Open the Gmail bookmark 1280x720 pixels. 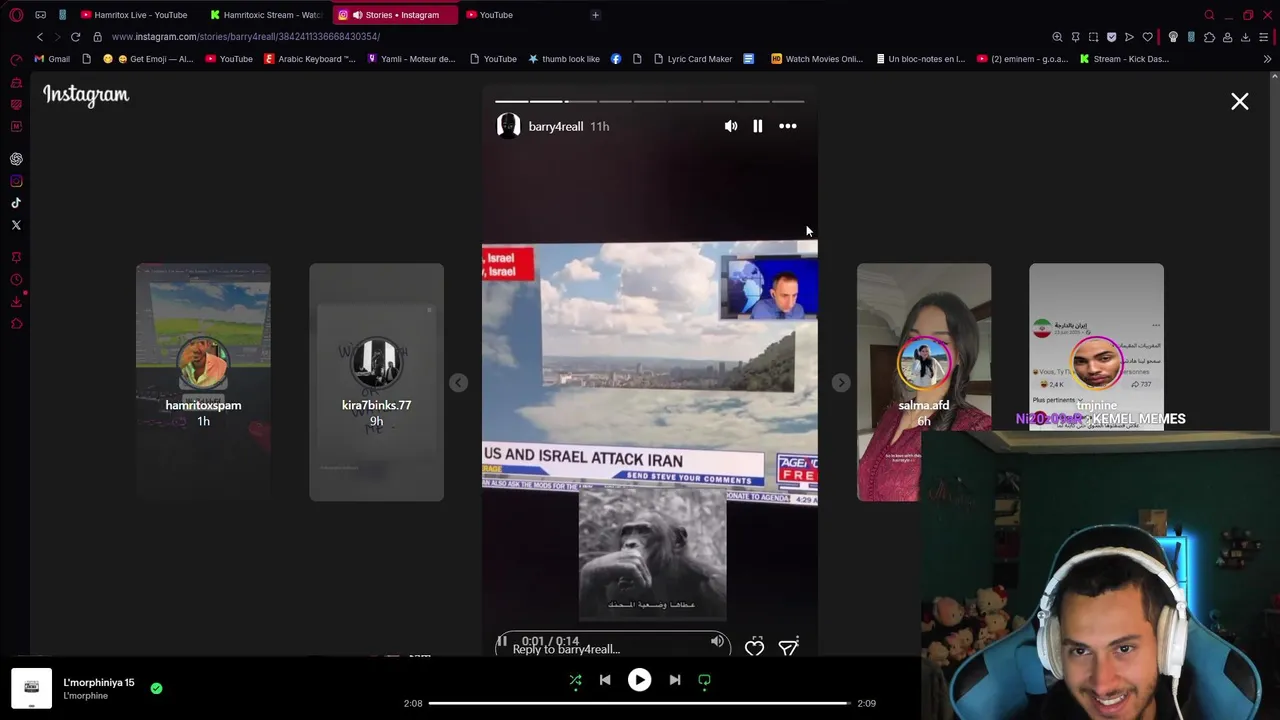click(52, 59)
